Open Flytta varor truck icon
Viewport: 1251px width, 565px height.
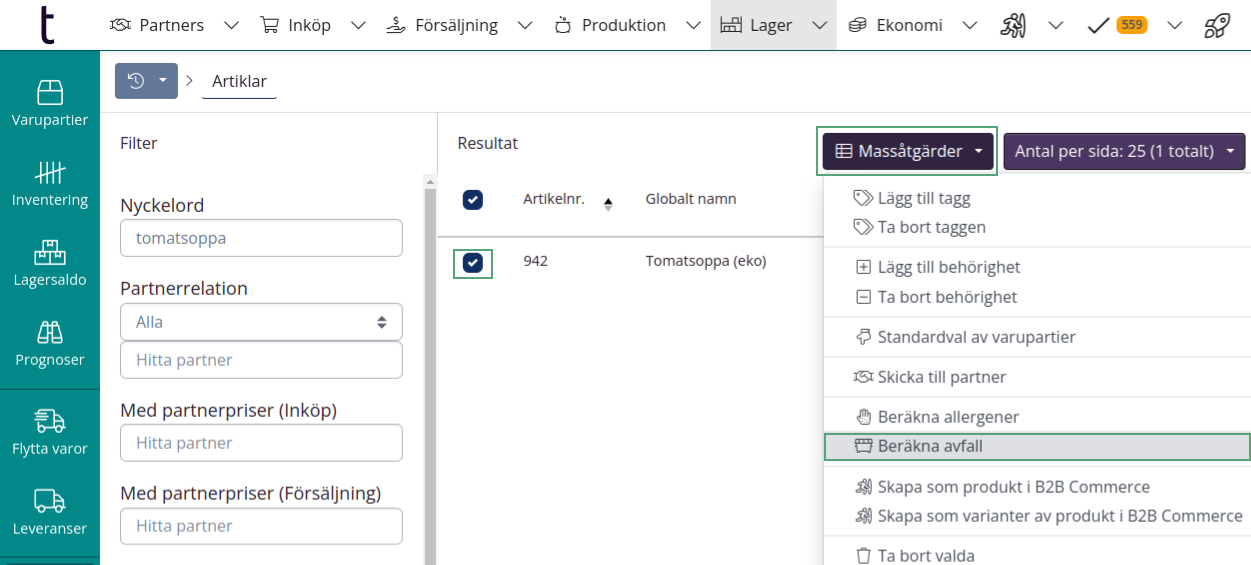tap(50, 432)
